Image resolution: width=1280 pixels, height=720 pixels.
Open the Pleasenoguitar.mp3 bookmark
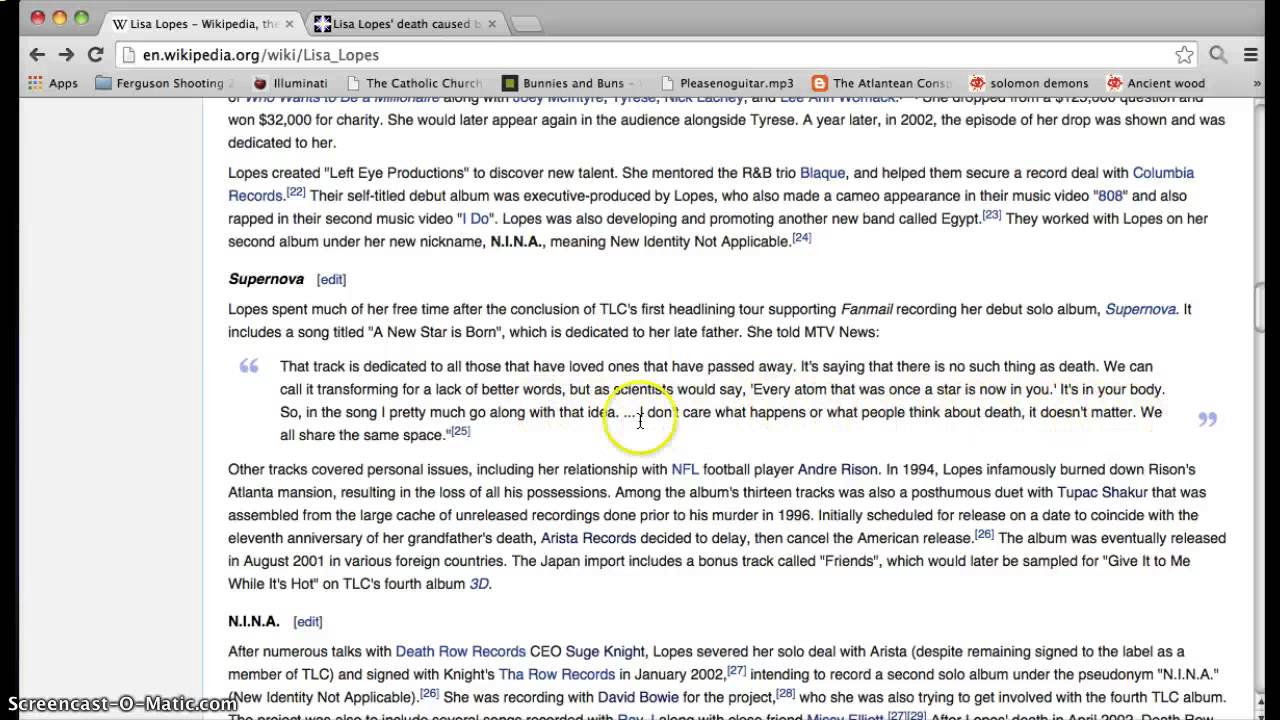click(x=726, y=83)
